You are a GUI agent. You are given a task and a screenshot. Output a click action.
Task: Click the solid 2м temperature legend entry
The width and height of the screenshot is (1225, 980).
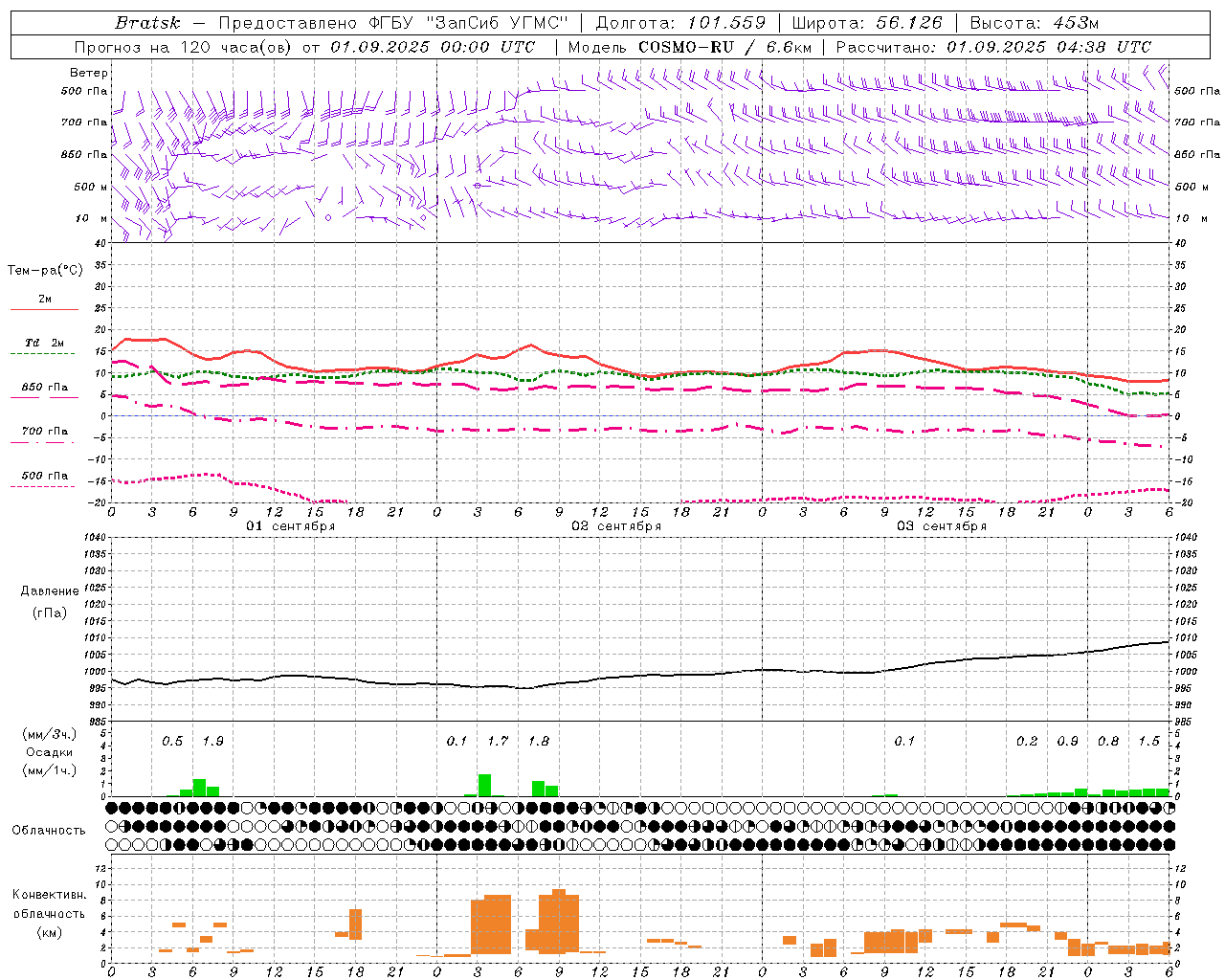coord(44,302)
